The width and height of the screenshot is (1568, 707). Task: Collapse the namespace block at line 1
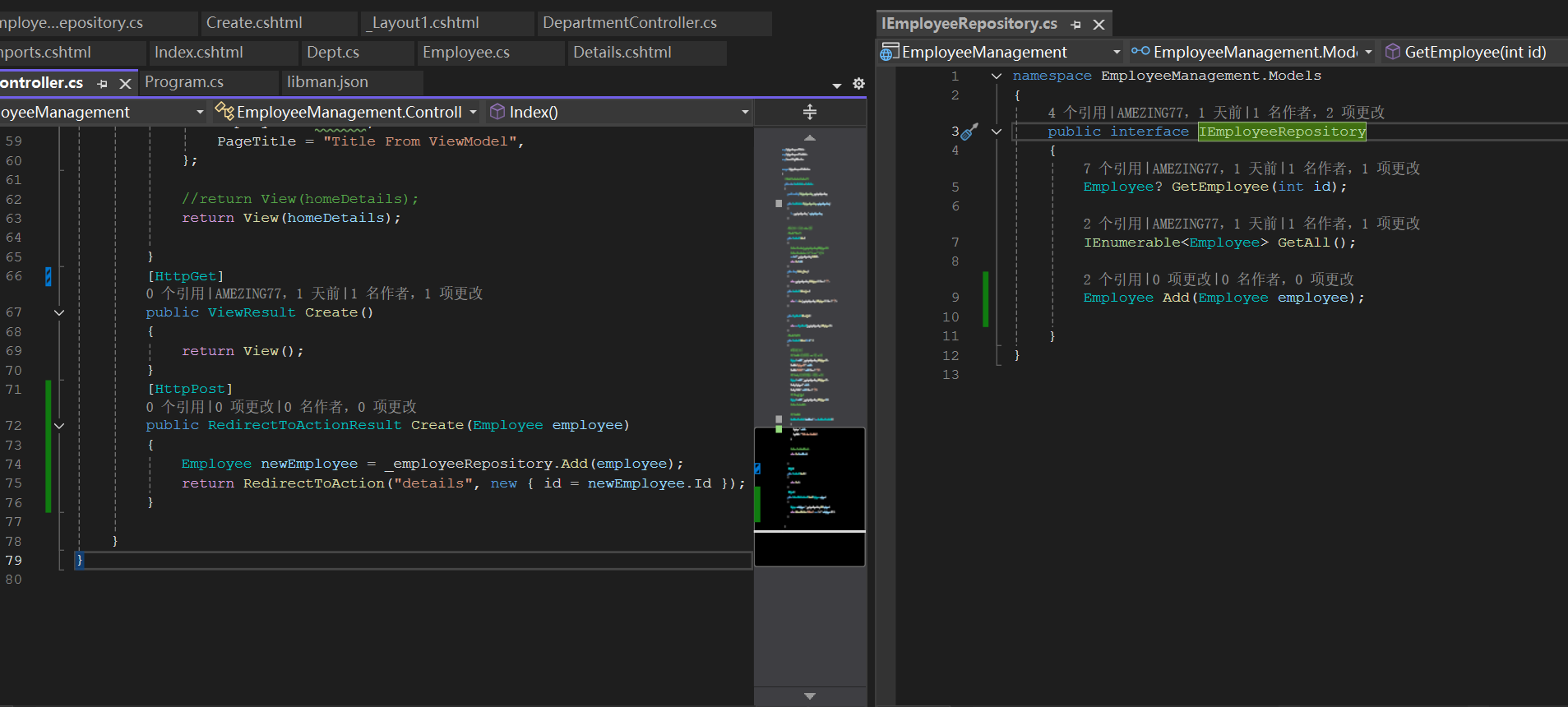click(x=997, y=76)
